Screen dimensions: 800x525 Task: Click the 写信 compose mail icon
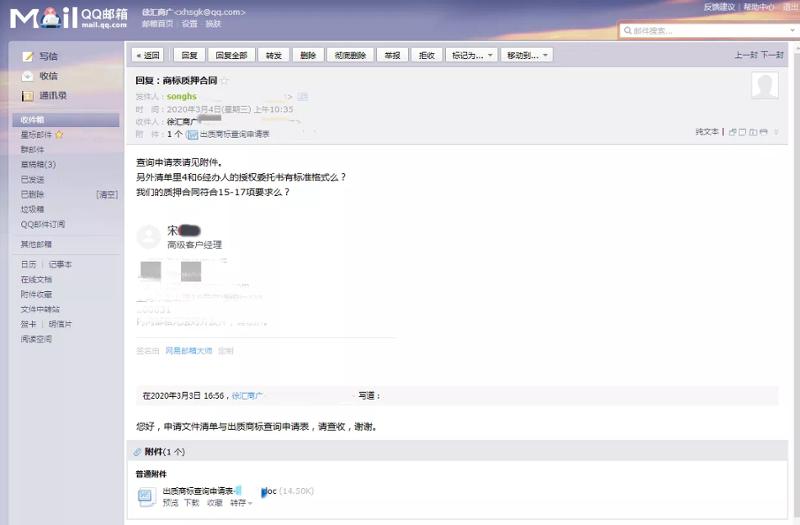click(x=28, y=56)
